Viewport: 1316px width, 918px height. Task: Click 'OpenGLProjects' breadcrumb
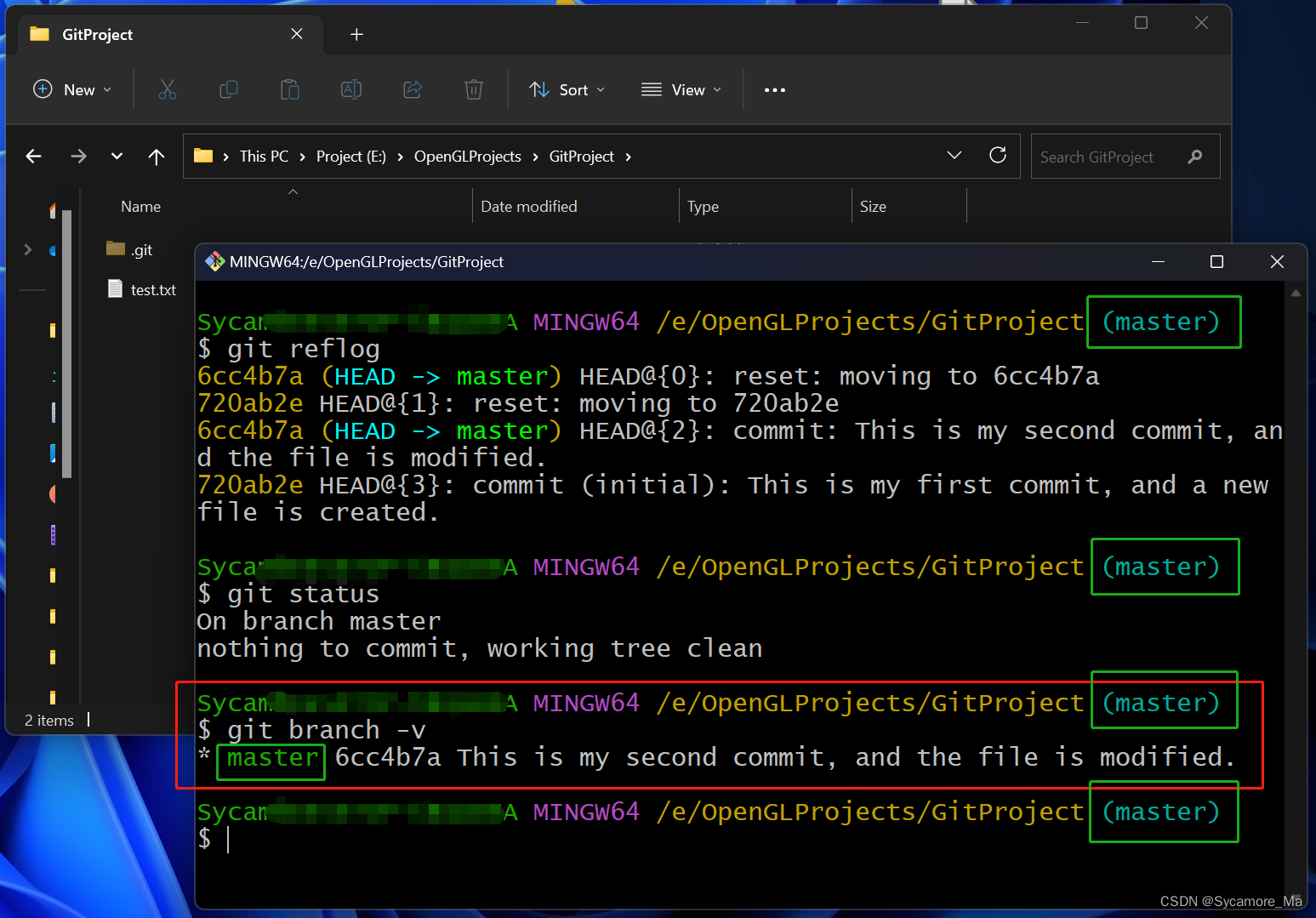tap(468, 157)
